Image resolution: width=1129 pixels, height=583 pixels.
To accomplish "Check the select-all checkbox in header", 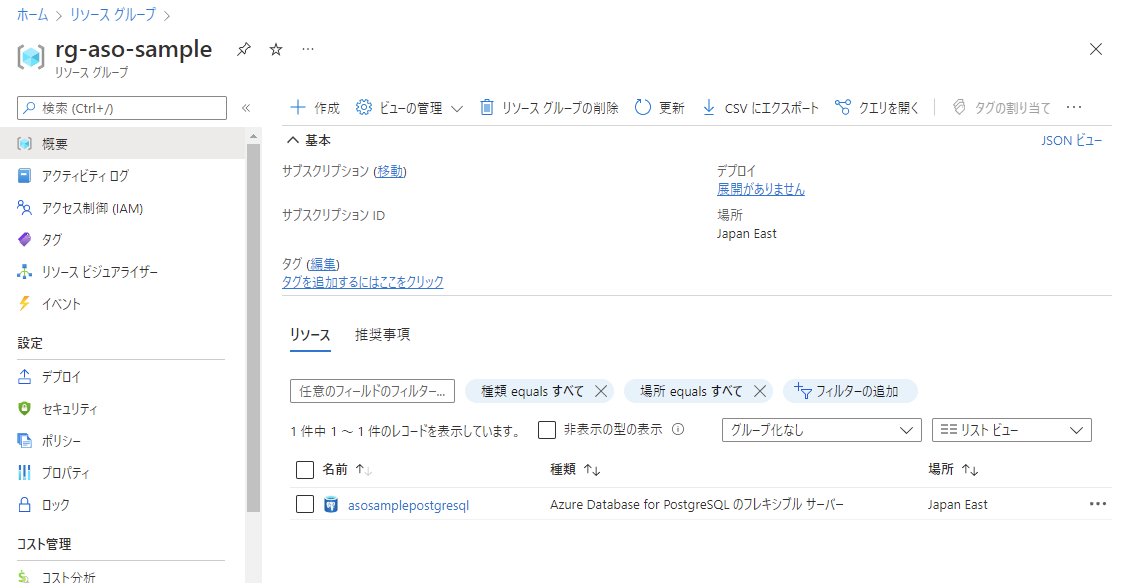I will click(x=305, y=470).
